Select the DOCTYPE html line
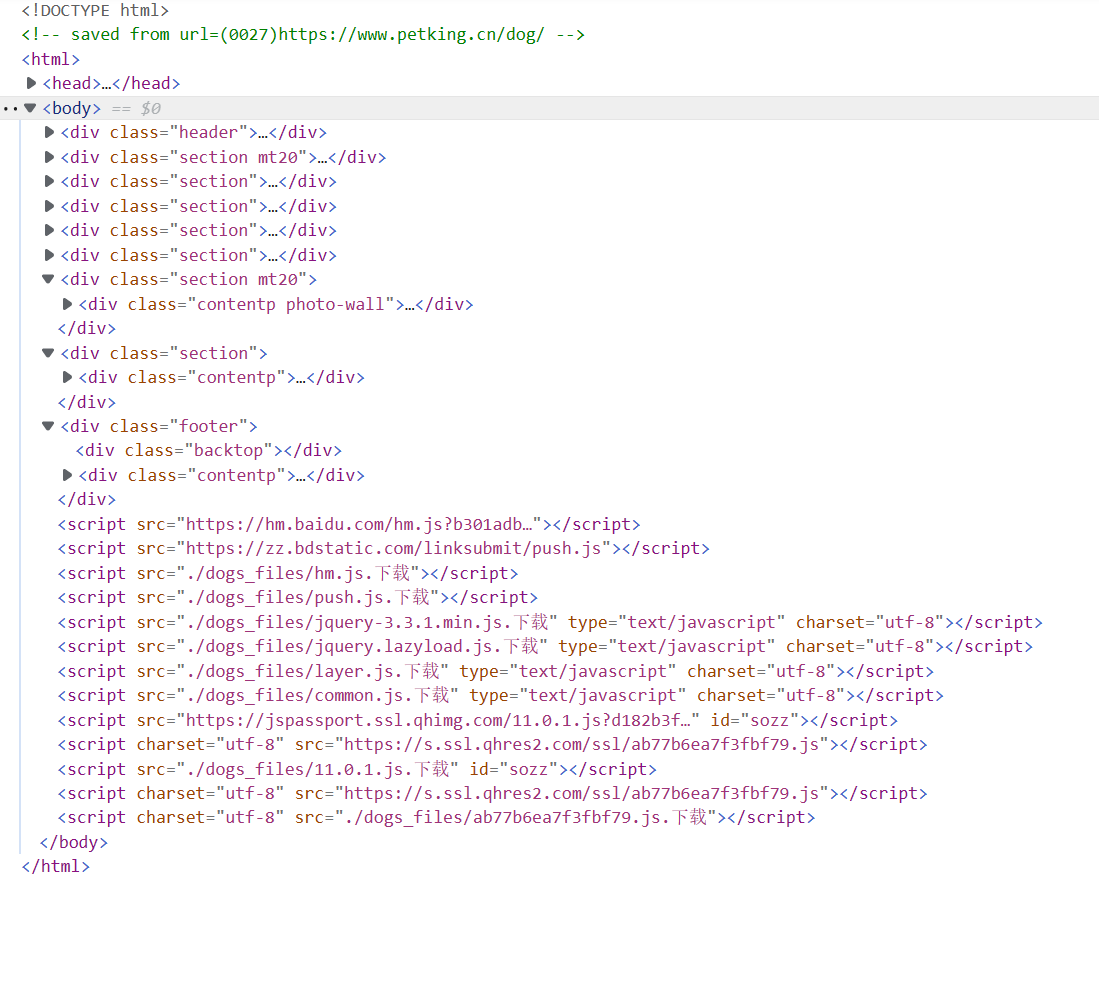Viewport: 1099px width, 993px height. (x=95, y=11)
